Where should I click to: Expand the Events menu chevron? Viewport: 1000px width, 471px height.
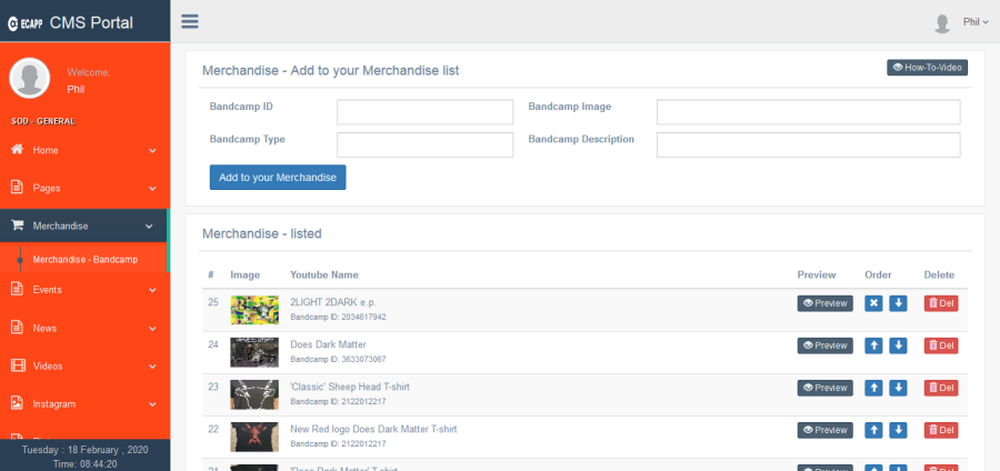(152, 291)
